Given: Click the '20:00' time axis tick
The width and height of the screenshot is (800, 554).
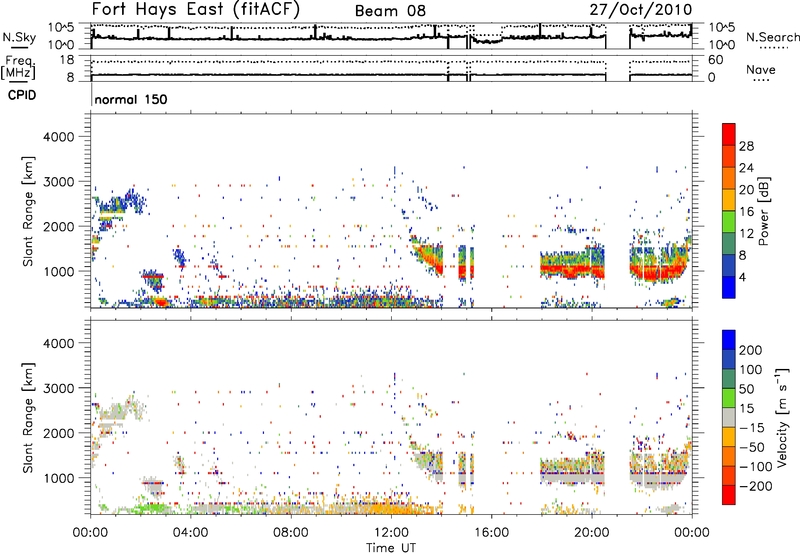Looking at the screenshot, I should coord(591,533).
